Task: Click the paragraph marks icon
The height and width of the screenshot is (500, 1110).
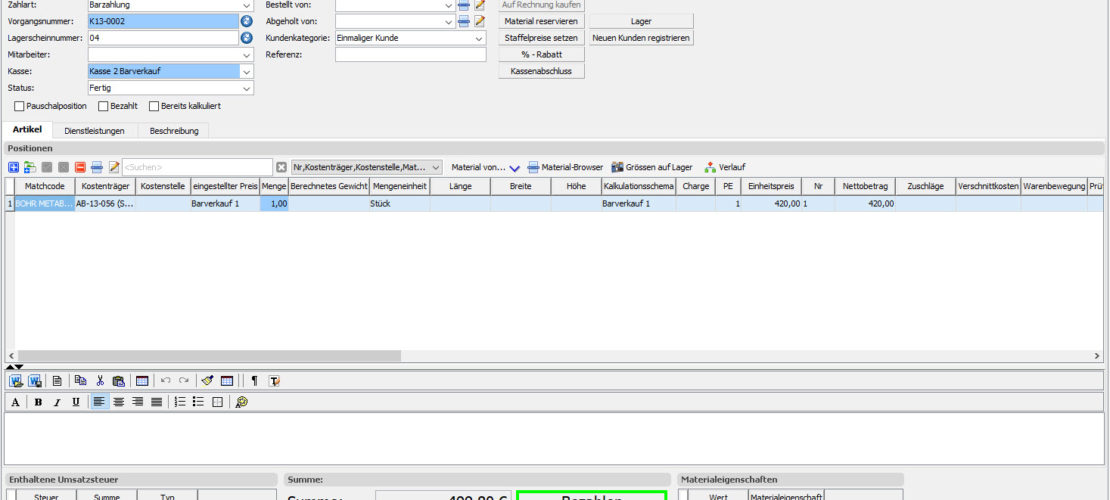Action: (x=254, y=381)
